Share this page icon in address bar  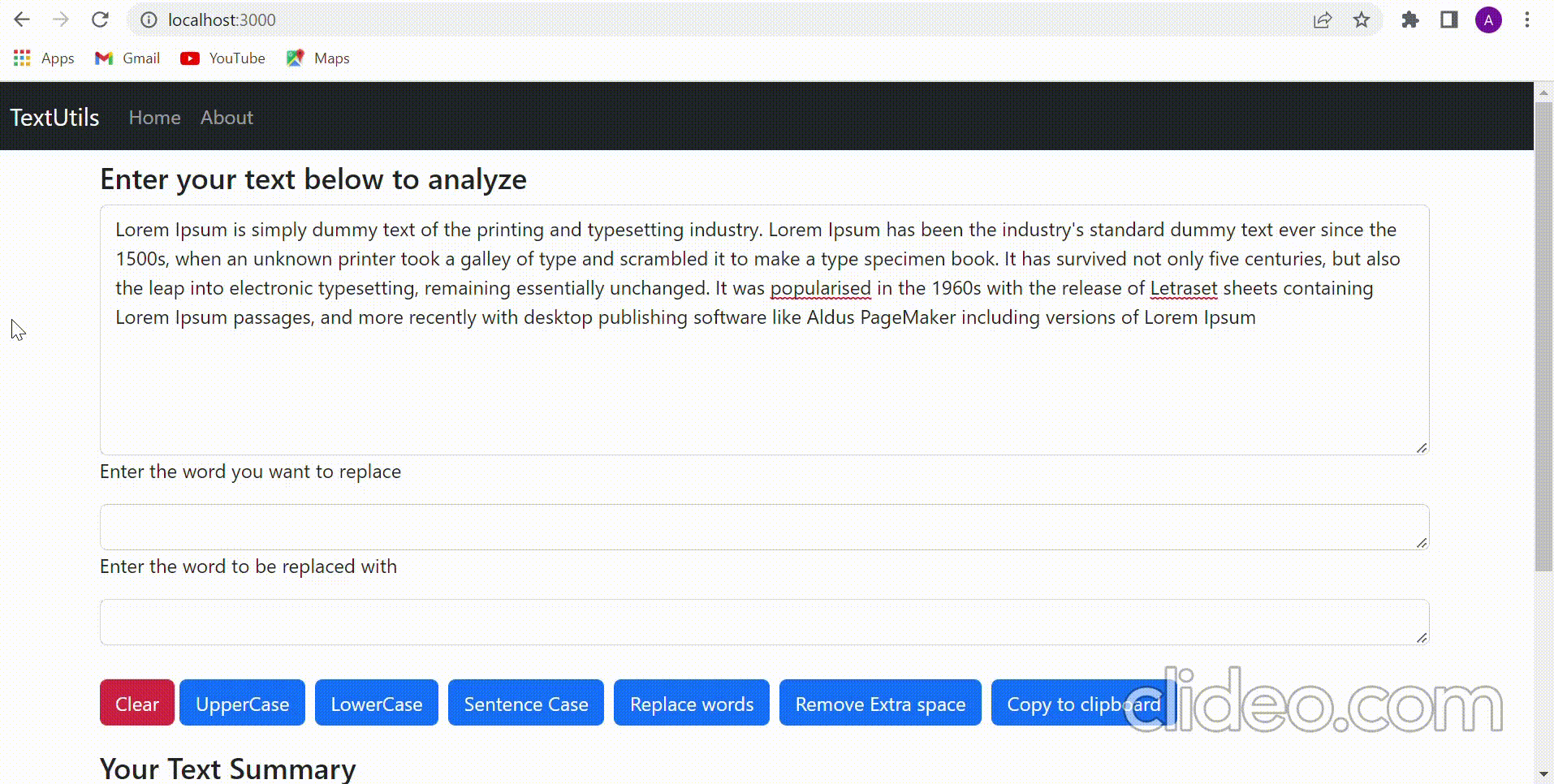coord(1323,19)
